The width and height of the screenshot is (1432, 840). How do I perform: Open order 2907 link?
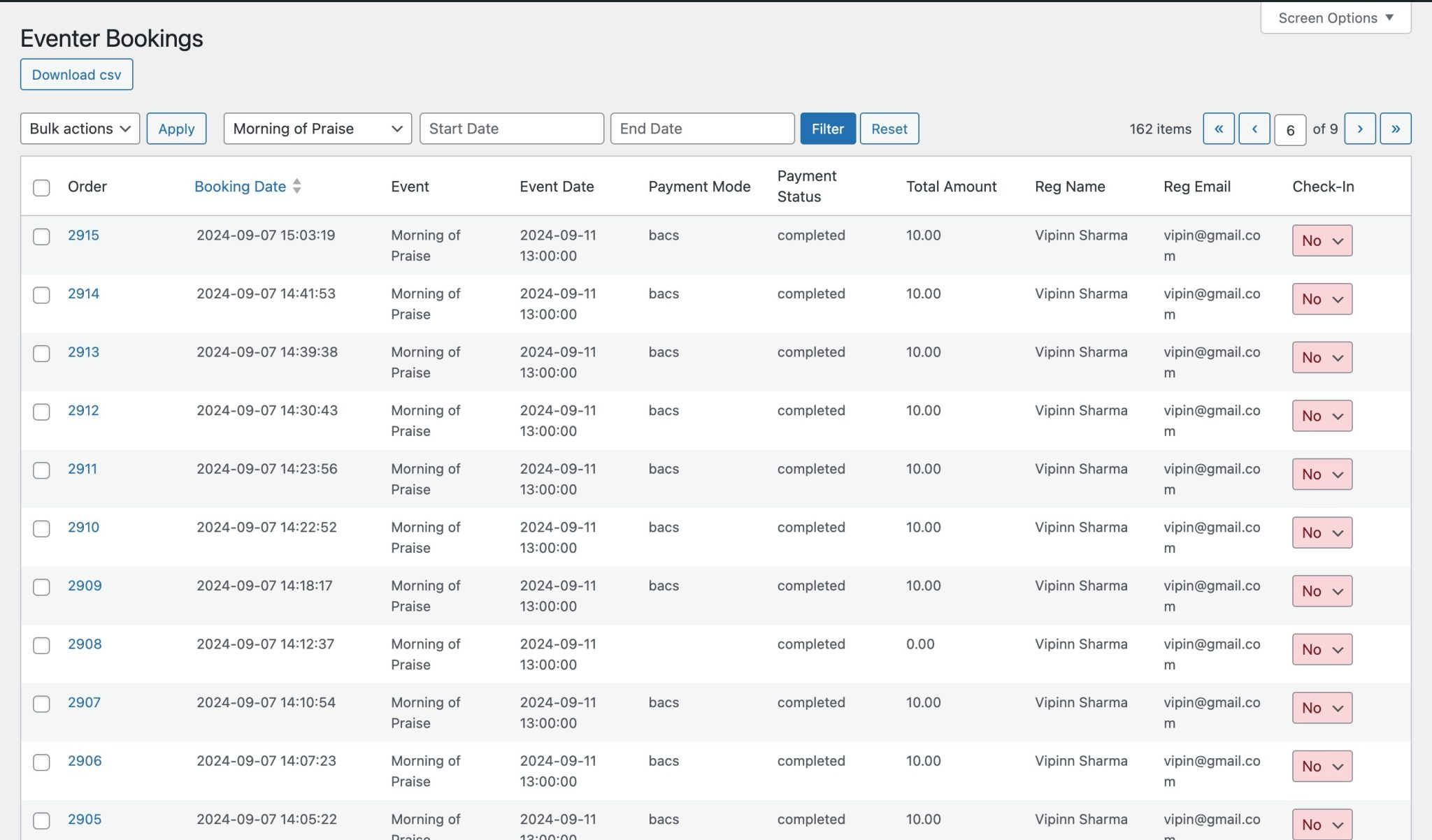click(x=84, y=702)
